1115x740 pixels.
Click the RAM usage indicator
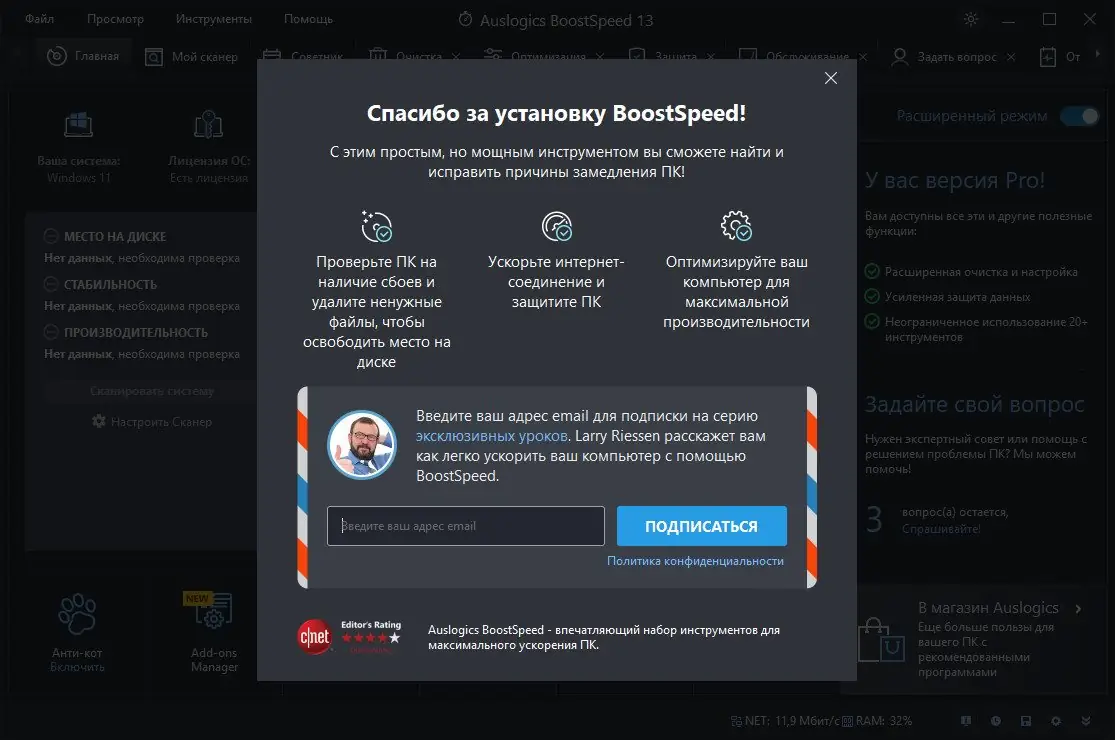click(x=877, y=721)
